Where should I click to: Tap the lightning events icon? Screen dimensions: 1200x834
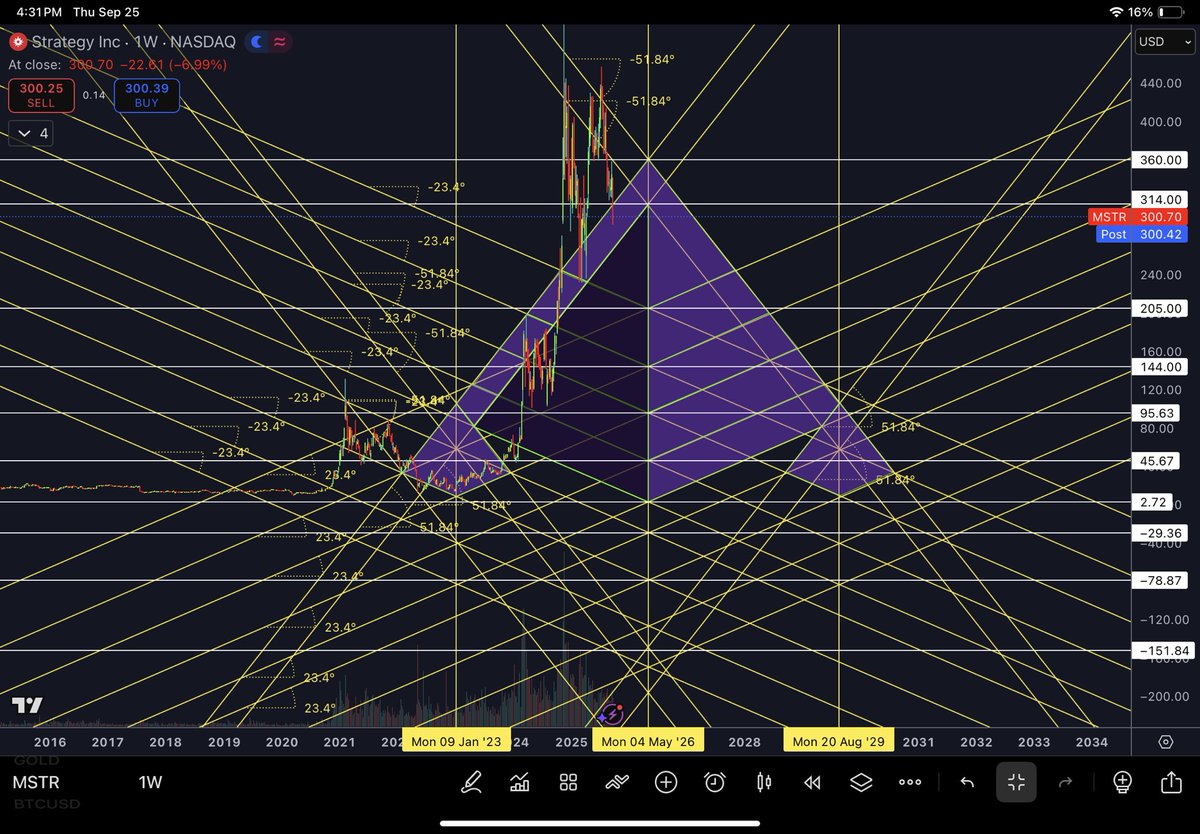point(611,714)
